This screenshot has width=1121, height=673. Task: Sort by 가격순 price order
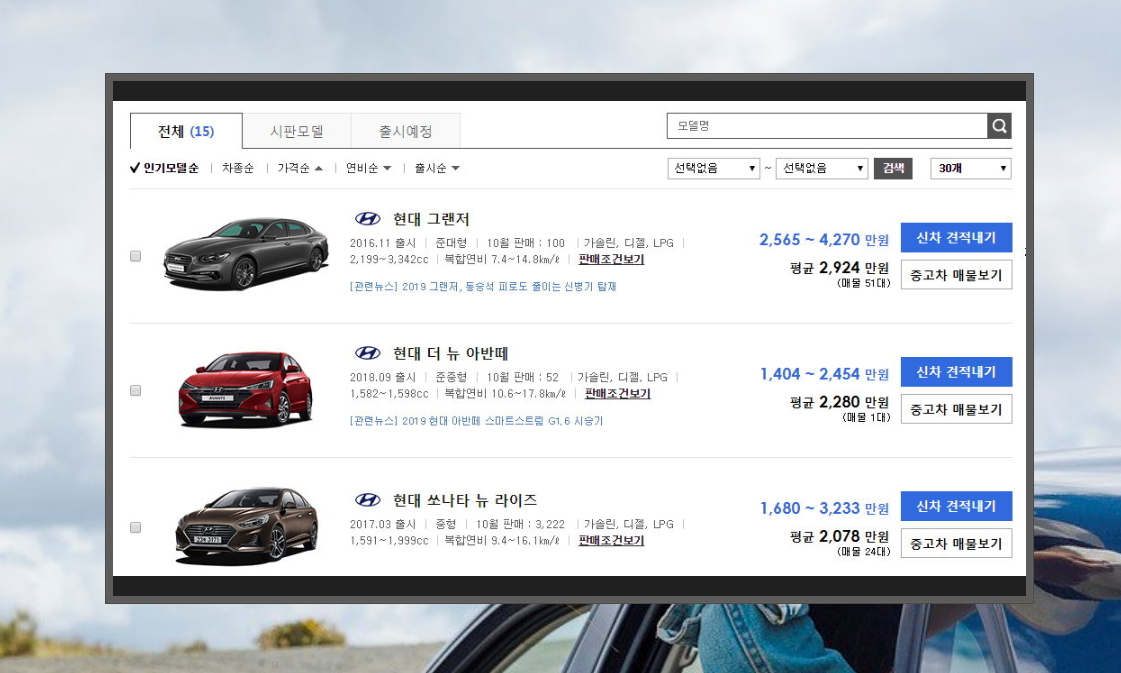tap(300, 168)
